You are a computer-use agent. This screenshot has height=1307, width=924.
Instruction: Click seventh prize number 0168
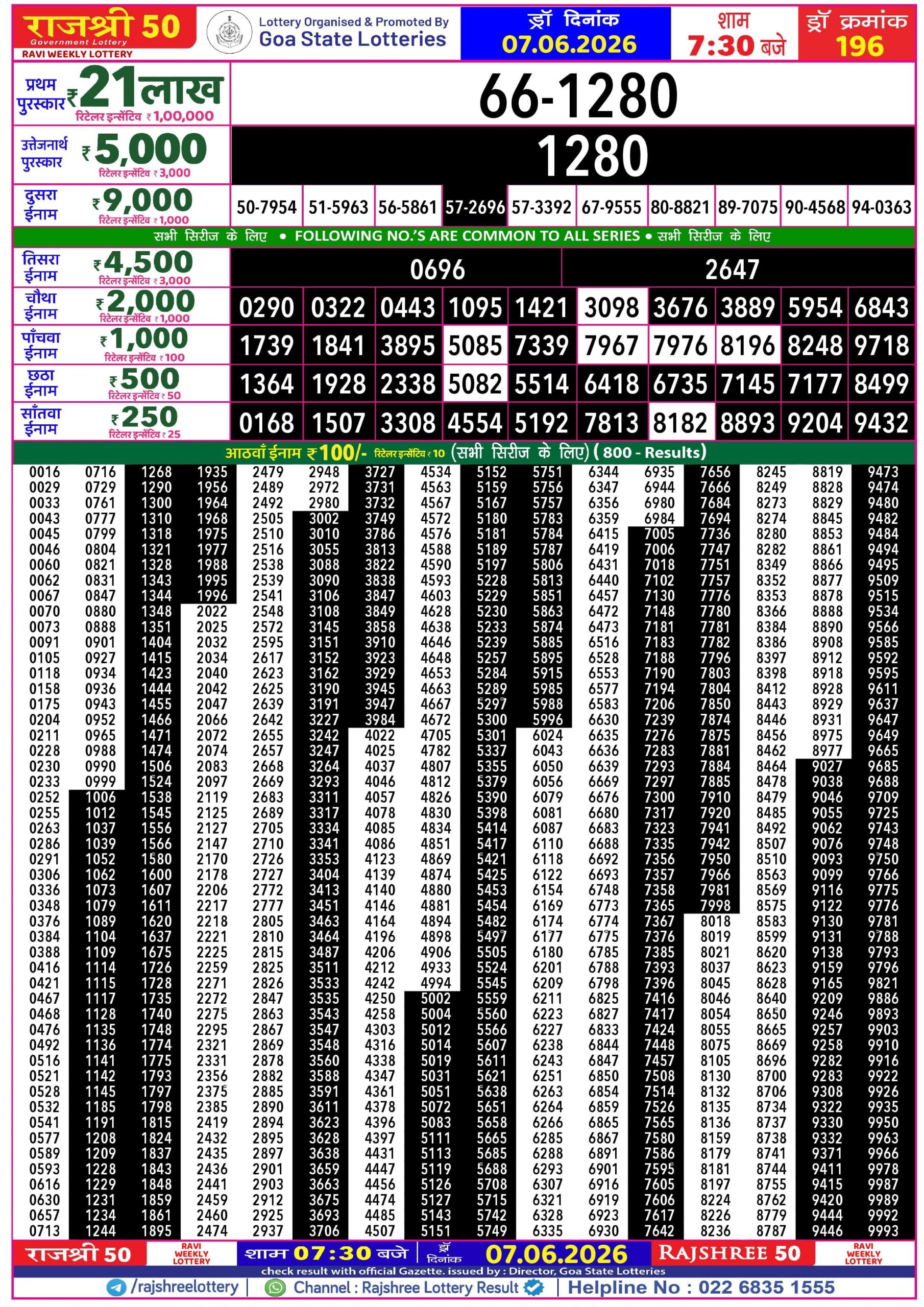click(266, 423)
